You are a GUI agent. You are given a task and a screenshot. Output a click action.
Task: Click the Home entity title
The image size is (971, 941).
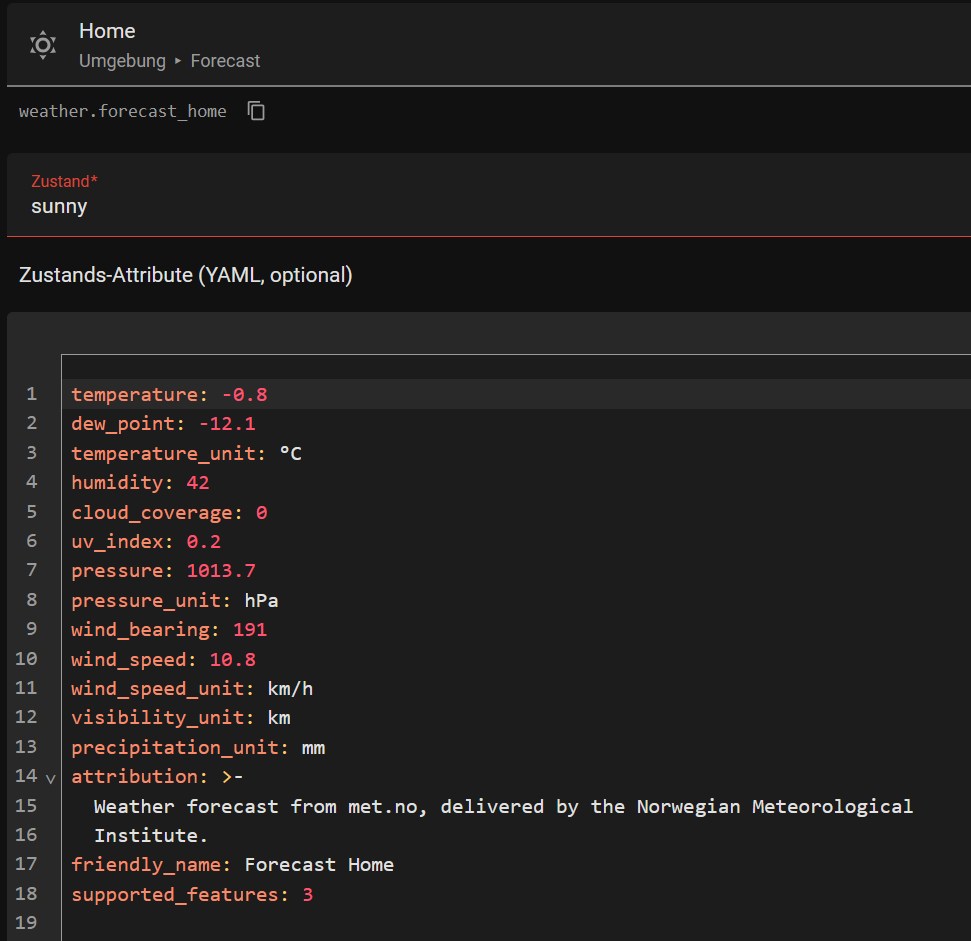pos(107,31)
